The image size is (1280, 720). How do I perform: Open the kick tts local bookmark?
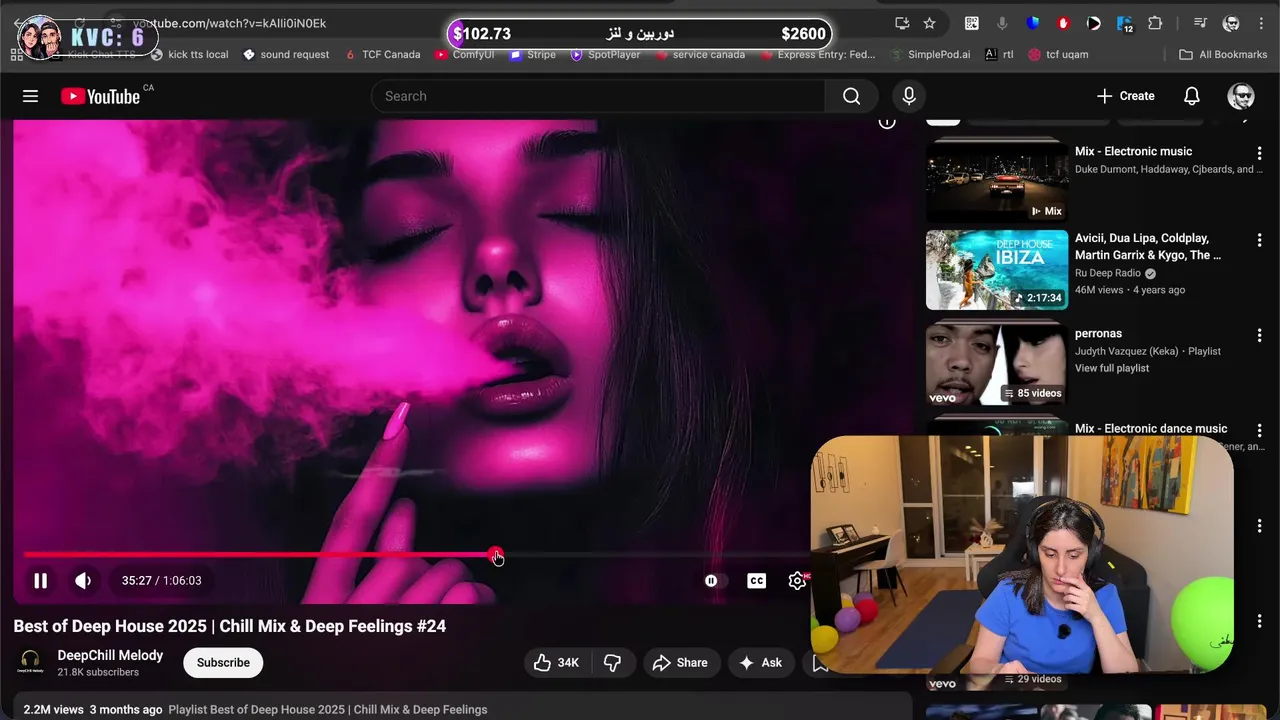tap(189, 54)
